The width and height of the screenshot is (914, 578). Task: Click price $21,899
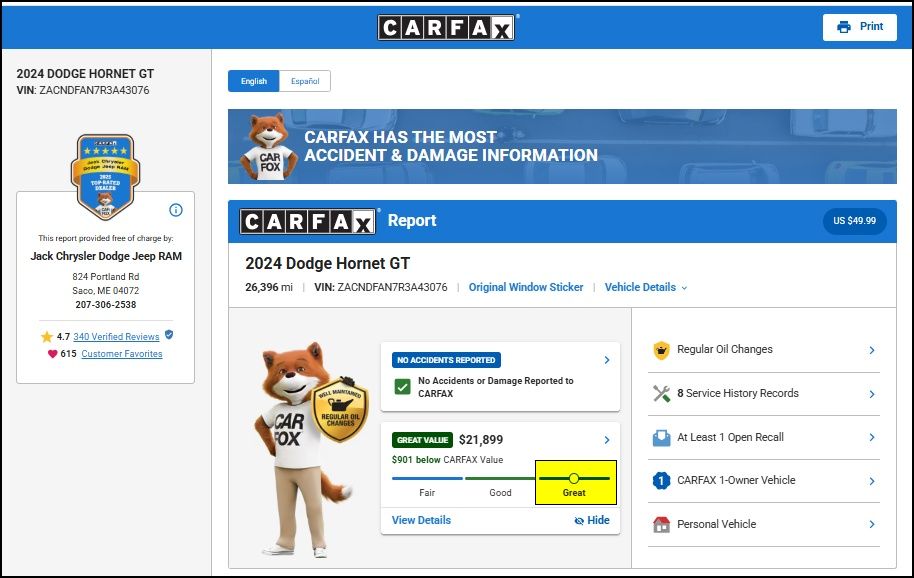[481, 440]
